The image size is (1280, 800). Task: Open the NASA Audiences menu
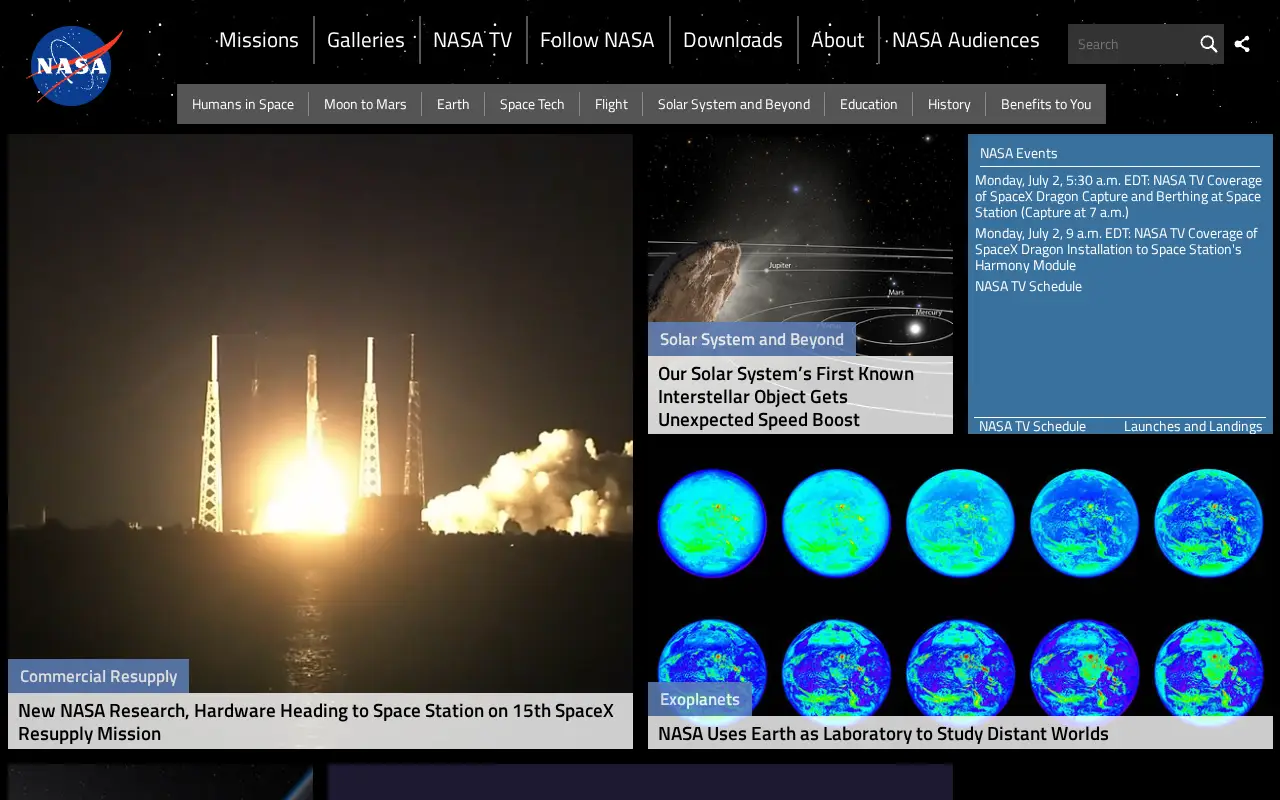pyautogui.click(x=965, y=40)
